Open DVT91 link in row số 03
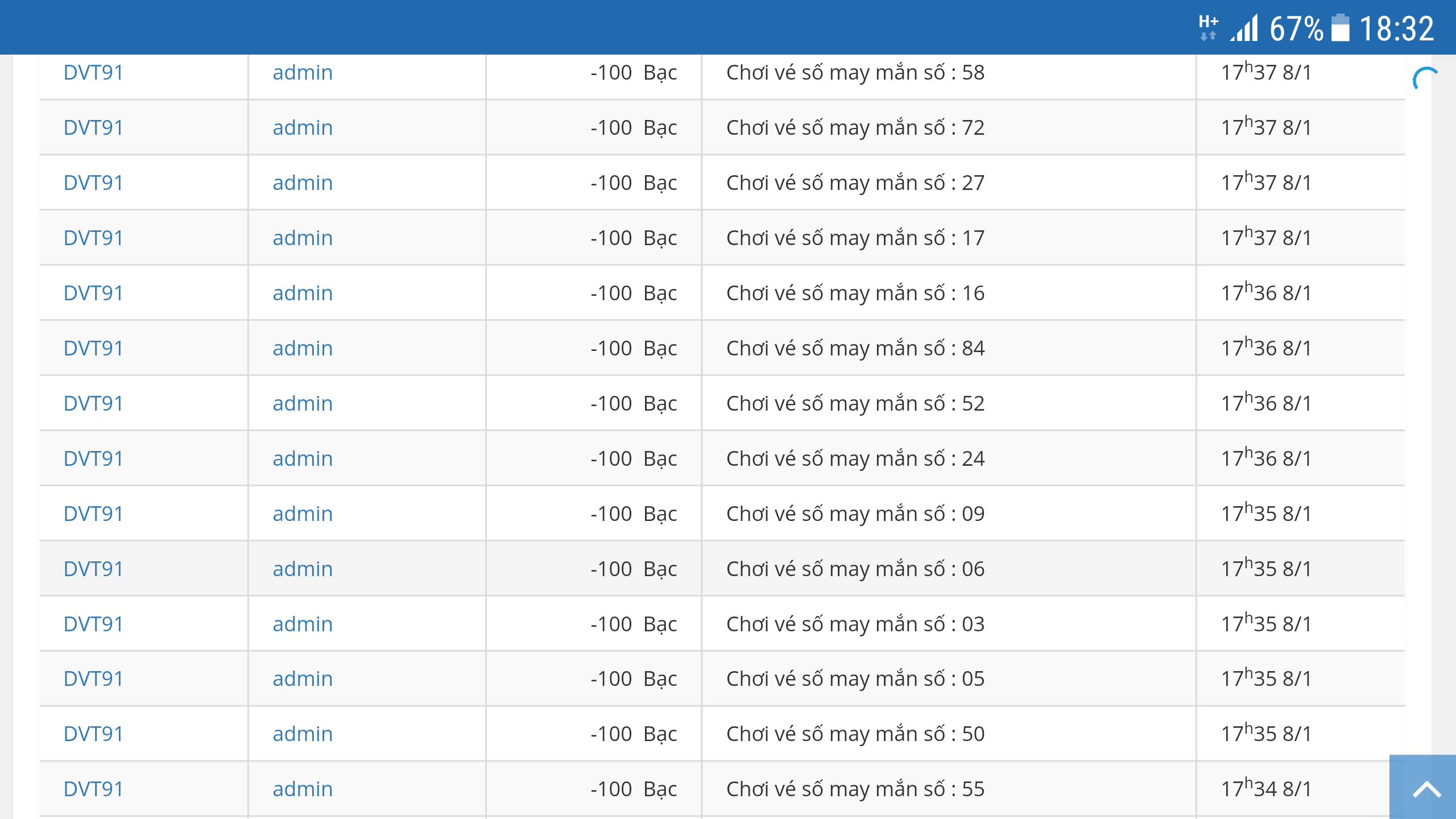Viewport: 1456px width, 819px height. coord(93,624)
